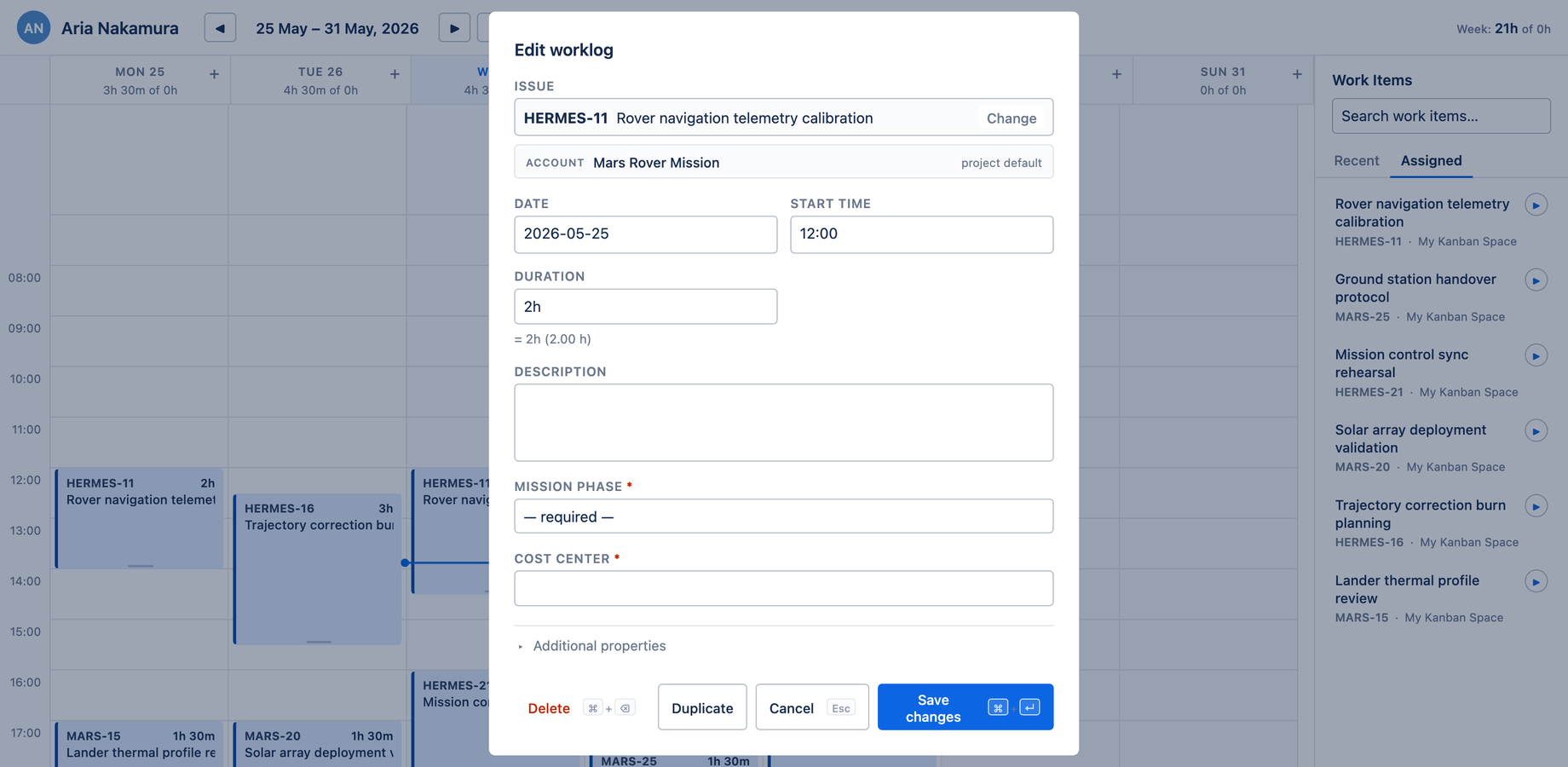
Task: Save changes to the worklog
Action: [x=966, y=707]
